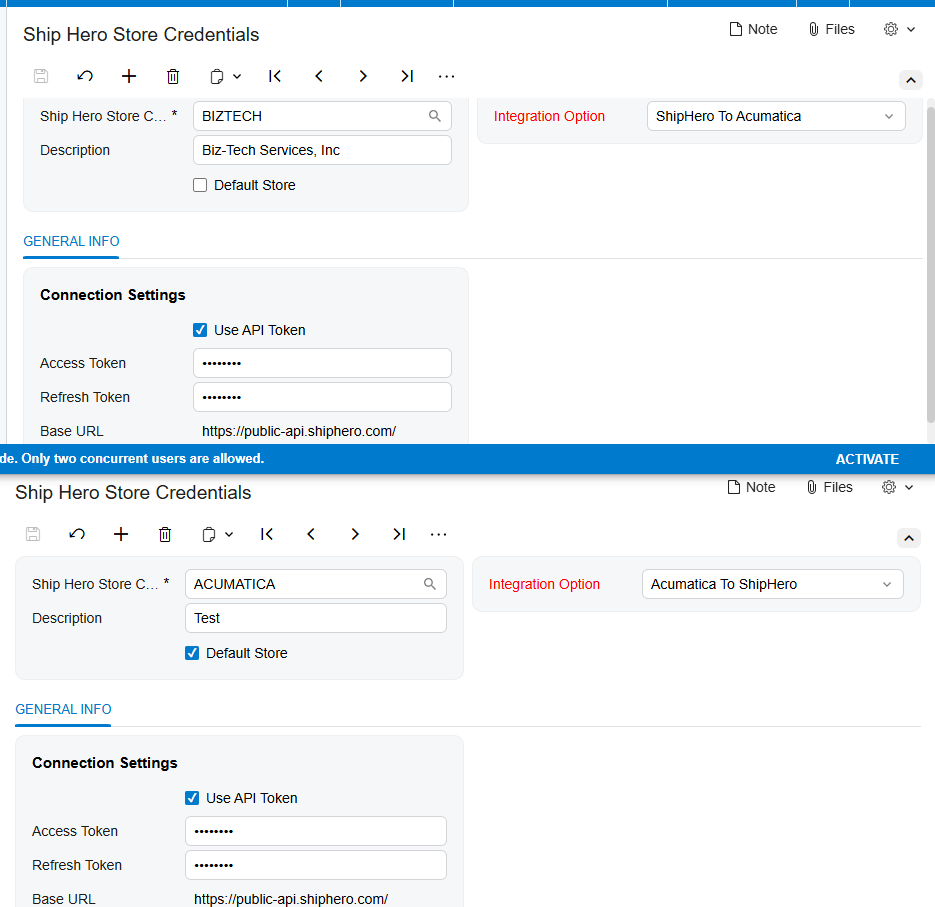The height and width of the screenshot is (907, 935).
Task: Delete the ACUMATICA store record
Action: click(165, 534)
